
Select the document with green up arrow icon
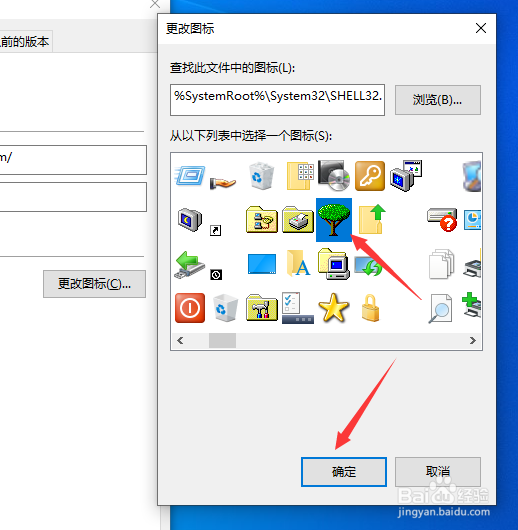(372, 219)
